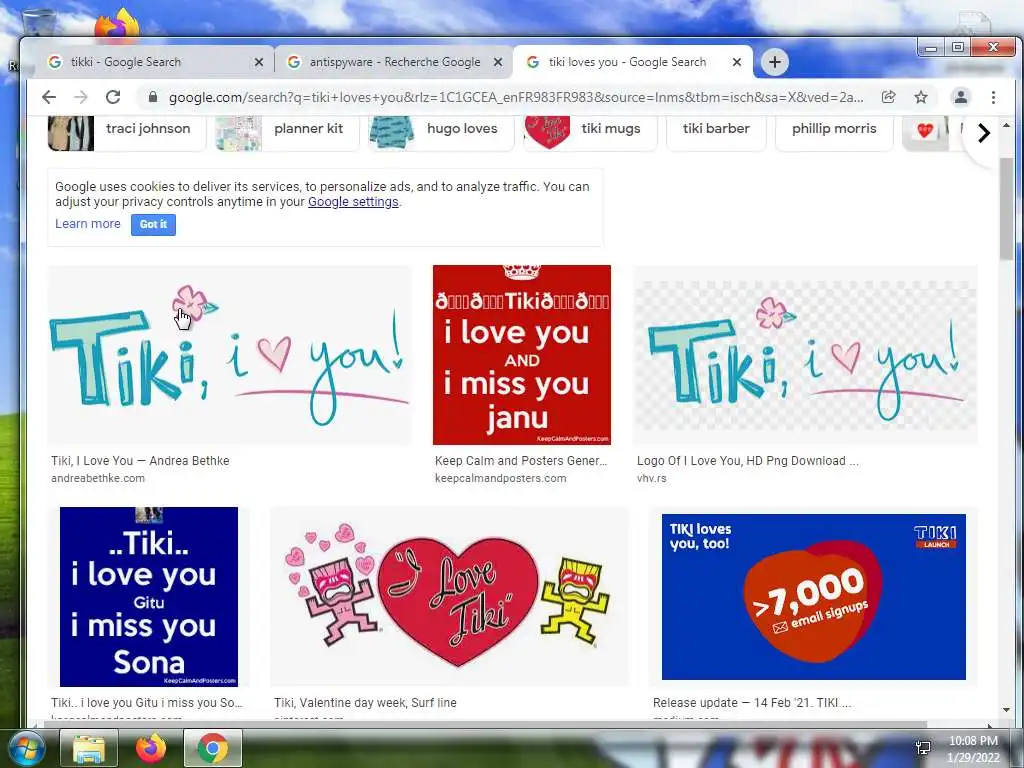Close the 'antispyware - Recherche Google' tab
Viewport: 1024px width, 768px height.
tap(498, 62)
